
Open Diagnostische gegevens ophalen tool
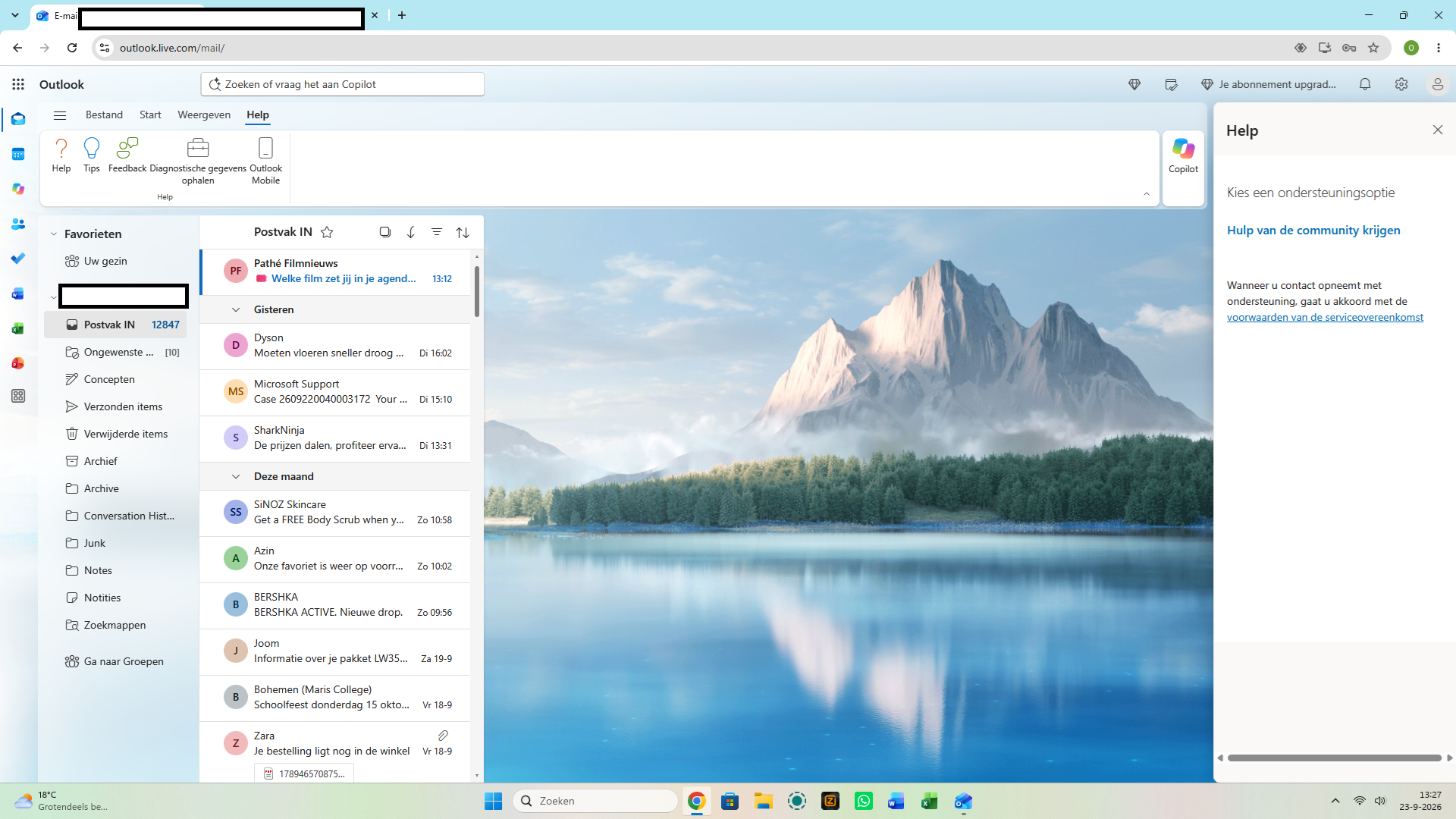[x=198, y=161]
